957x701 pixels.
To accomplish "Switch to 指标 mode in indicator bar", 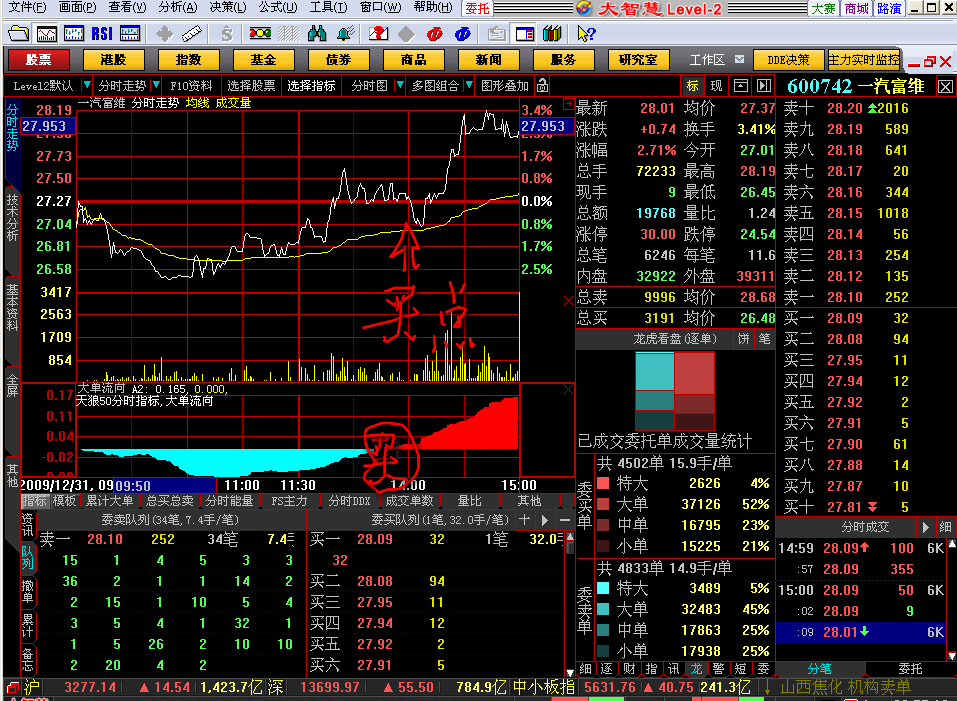I will tap(34, 501).
